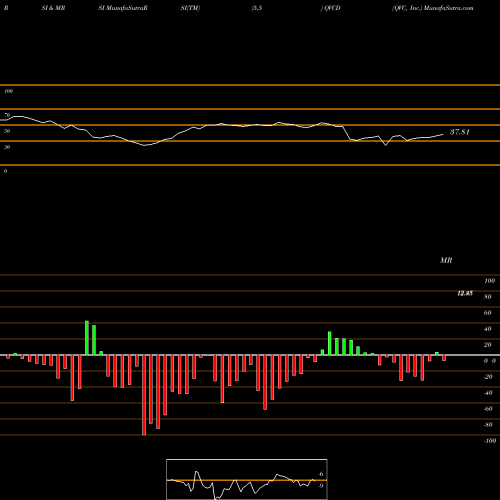Click the 40 label on the MR axis
This screenshot has width=500, height=500.
pos(488,329)
